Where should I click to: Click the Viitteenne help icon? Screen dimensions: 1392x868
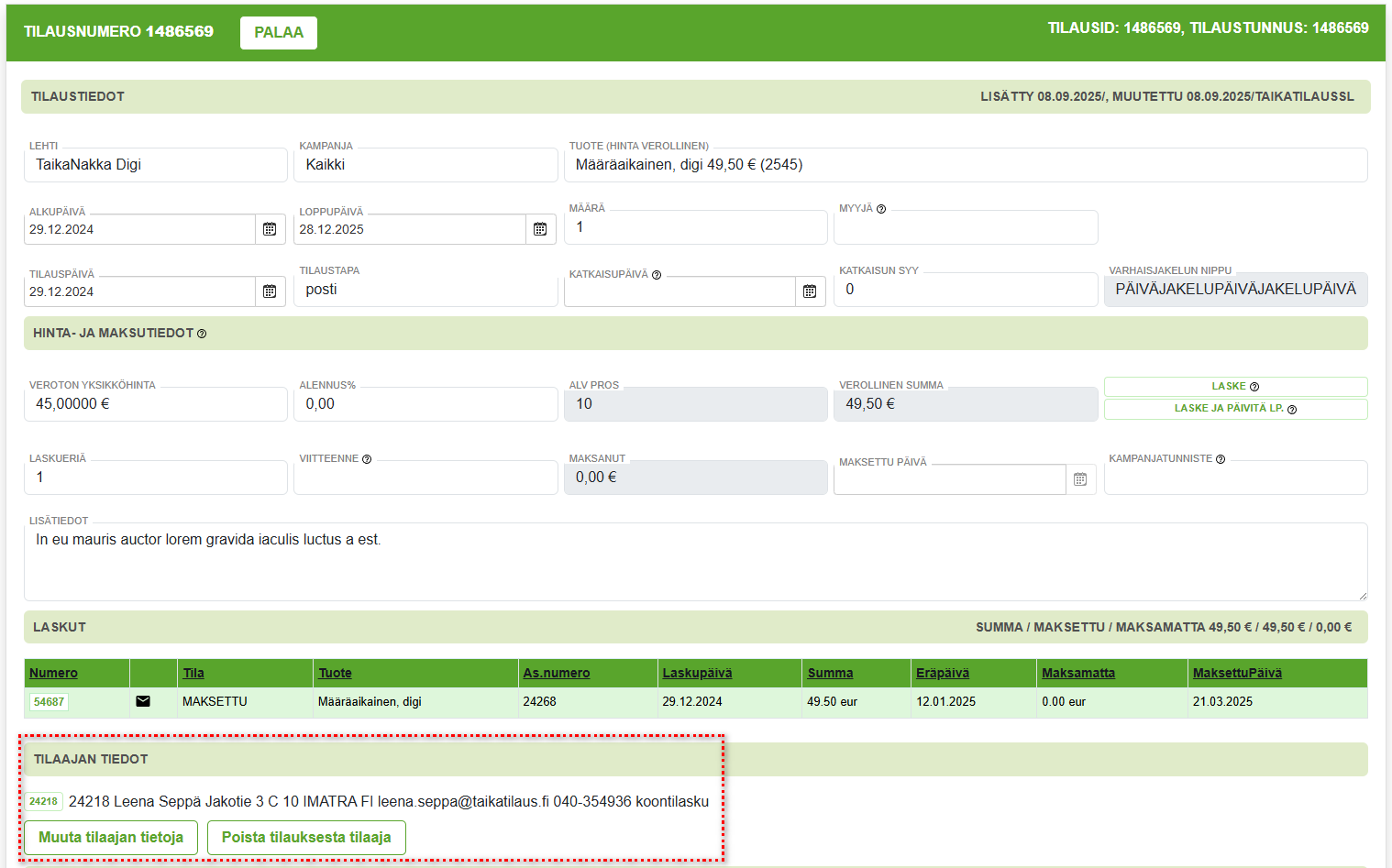click(x=367, y=459)
